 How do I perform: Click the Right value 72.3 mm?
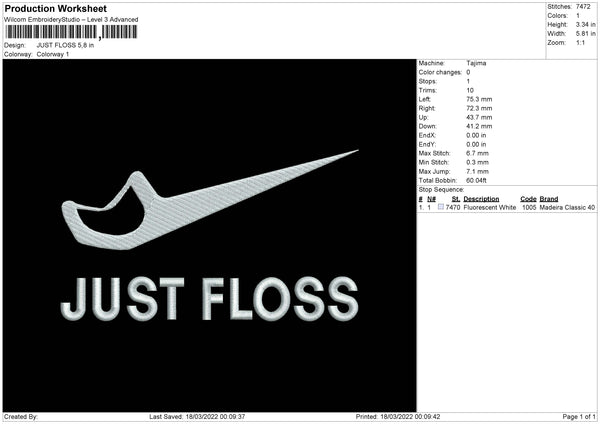(x=479, y=109)
